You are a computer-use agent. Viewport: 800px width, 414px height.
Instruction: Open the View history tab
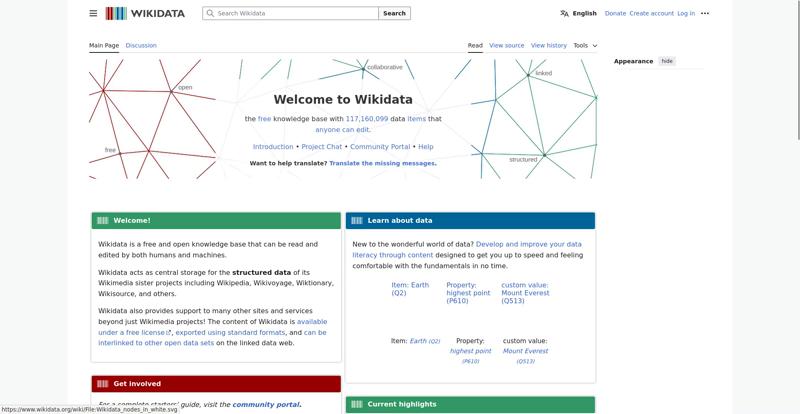click(548, 45)
